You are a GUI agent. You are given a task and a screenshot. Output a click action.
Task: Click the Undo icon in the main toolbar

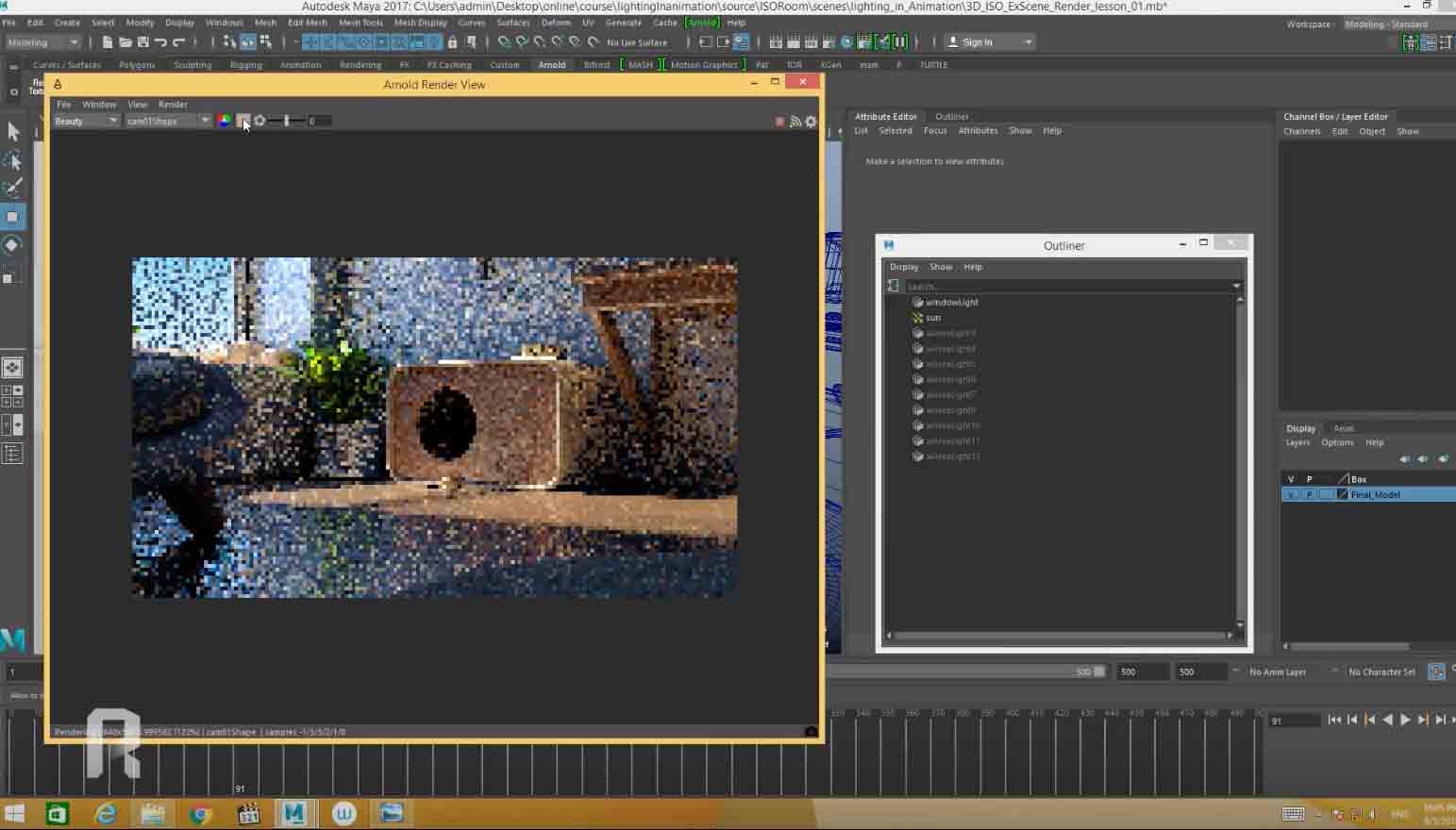click(x=161, y=42)
